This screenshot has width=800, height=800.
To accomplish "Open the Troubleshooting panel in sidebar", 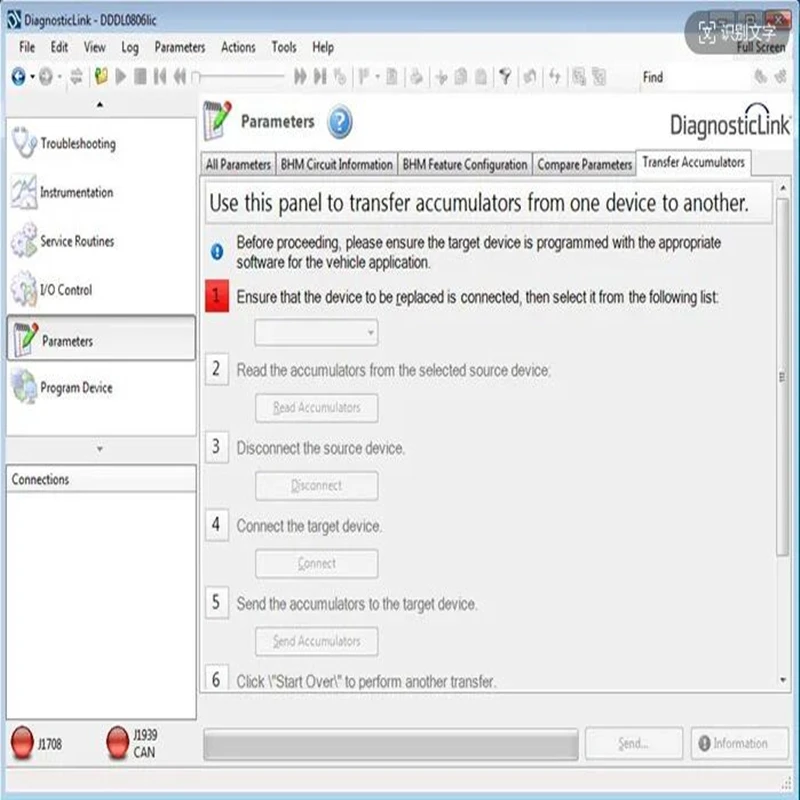I will click(101, 143).
